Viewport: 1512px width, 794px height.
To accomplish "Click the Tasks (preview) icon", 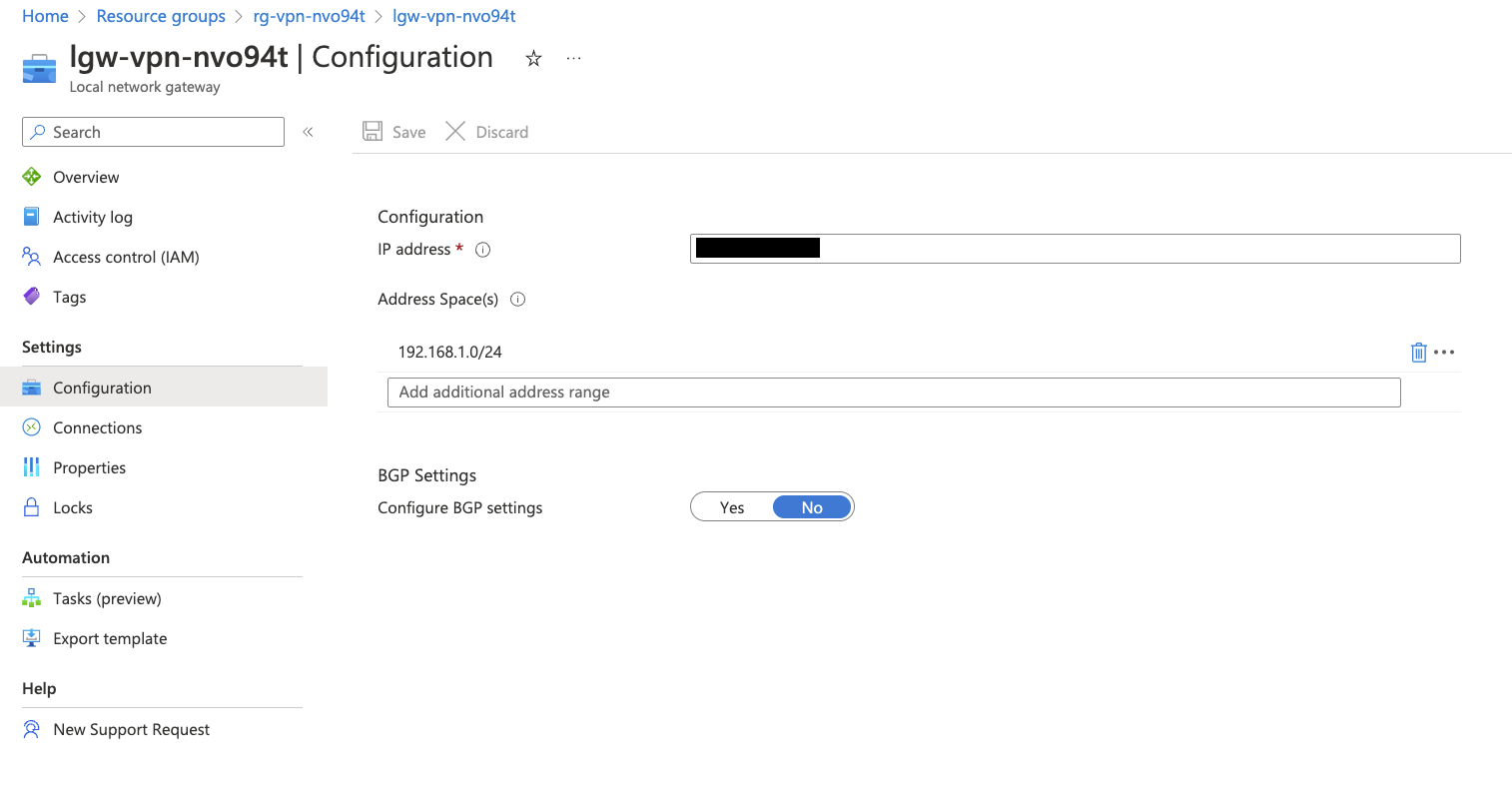I will tap(32, 598).
